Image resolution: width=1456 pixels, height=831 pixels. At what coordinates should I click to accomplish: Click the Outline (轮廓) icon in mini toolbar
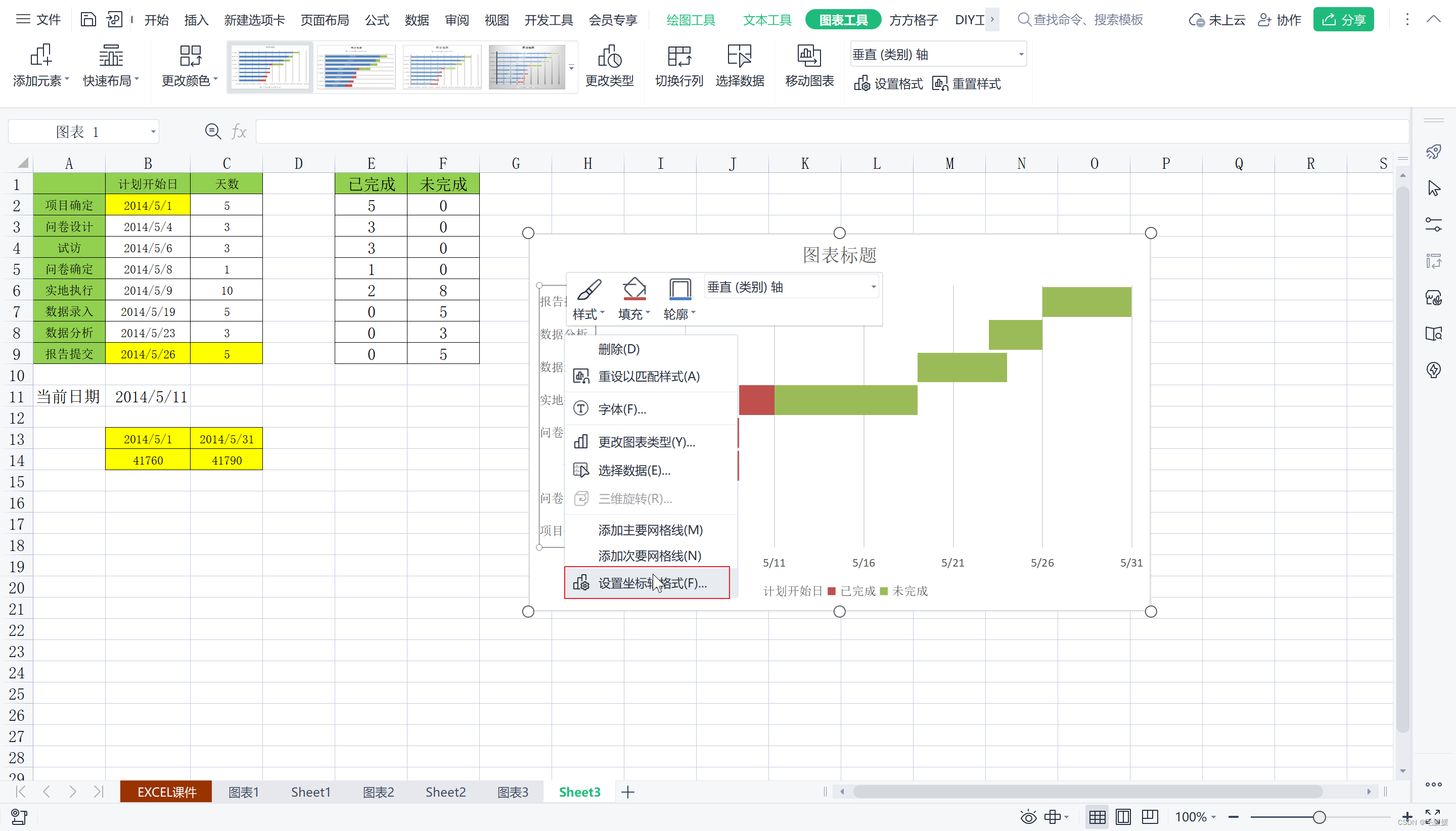(x=679, y=289)
